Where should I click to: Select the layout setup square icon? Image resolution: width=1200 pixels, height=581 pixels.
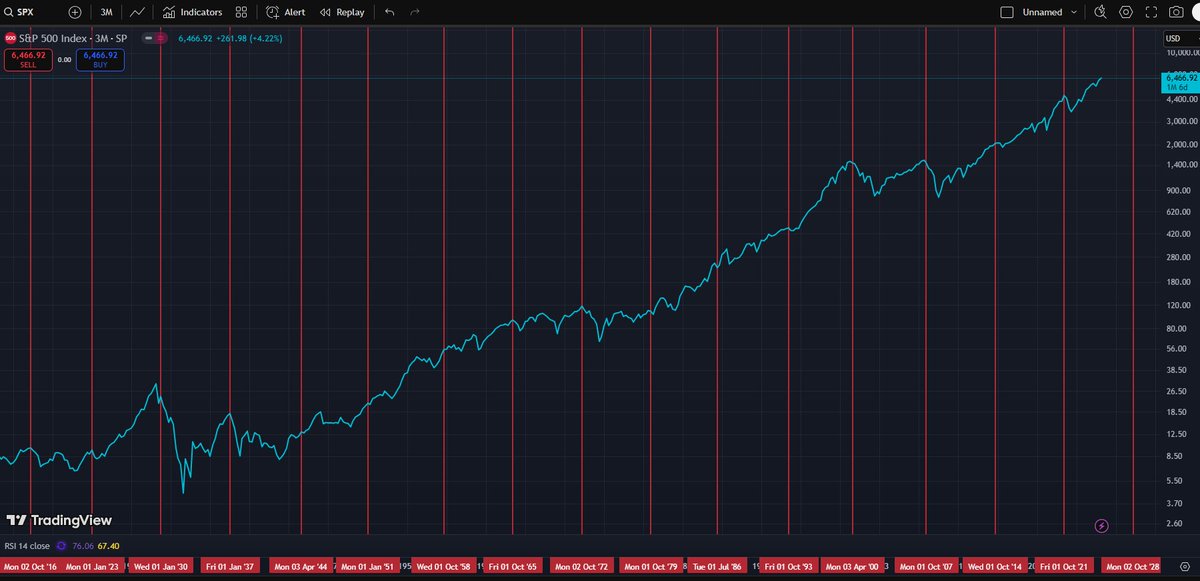pyautogui.click(x=1007, y=12)
